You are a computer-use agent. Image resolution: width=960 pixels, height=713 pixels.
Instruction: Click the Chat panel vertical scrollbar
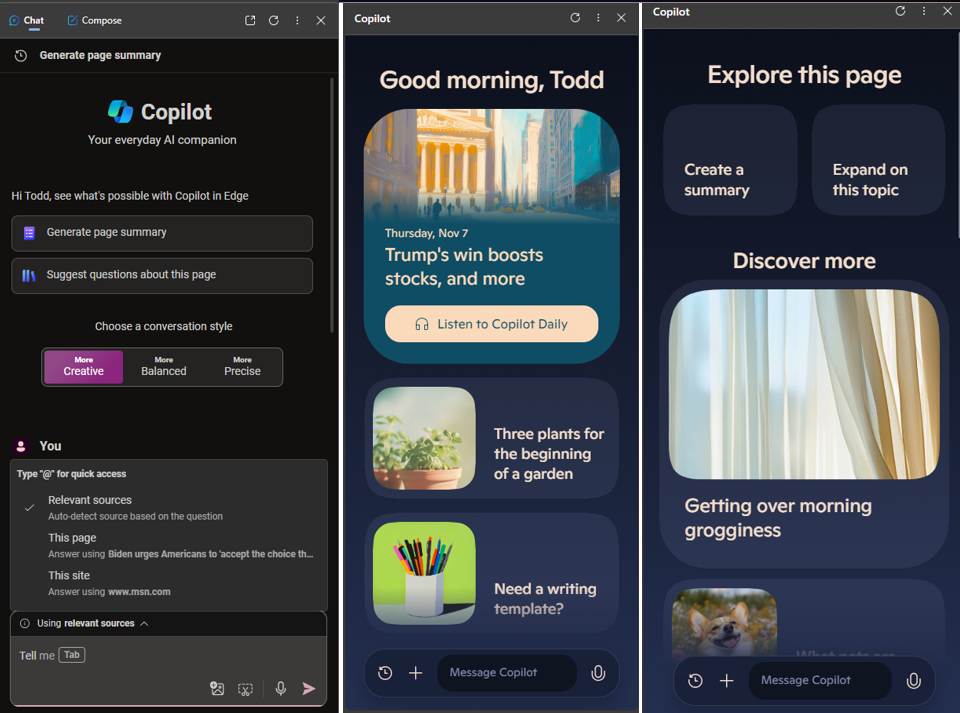point(333,200)
